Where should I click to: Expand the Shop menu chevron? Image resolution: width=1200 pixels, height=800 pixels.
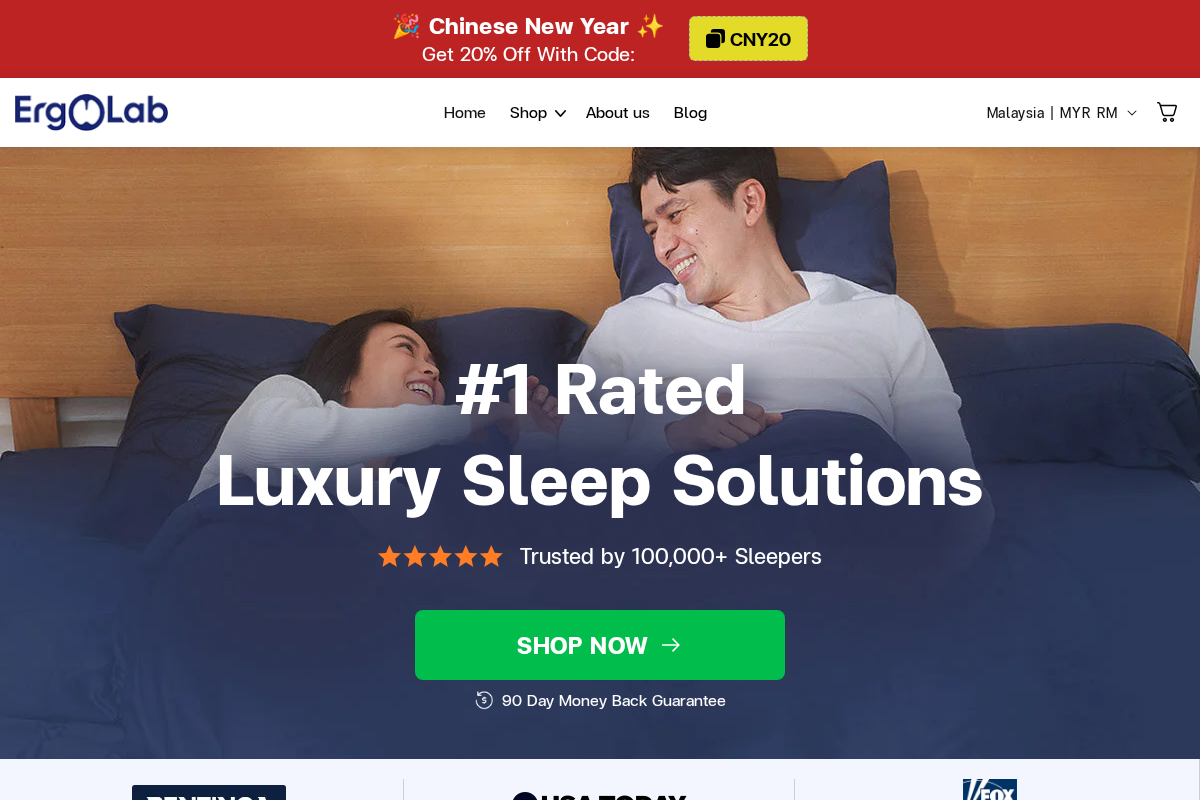(560, 113)
